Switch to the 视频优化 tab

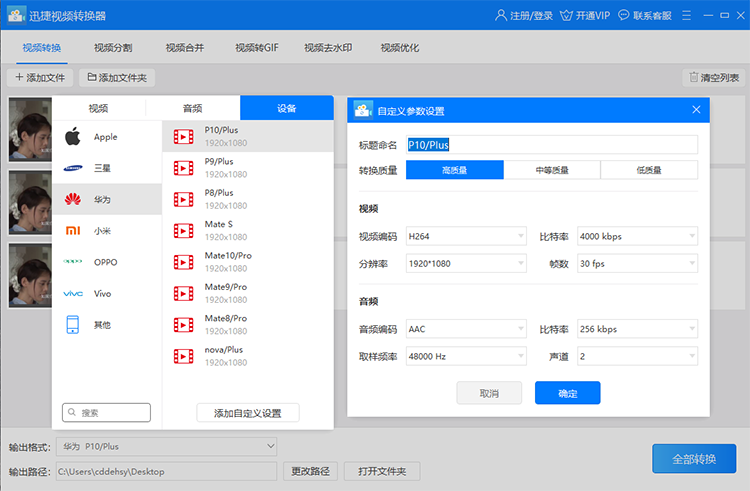(x=399, y=47)
